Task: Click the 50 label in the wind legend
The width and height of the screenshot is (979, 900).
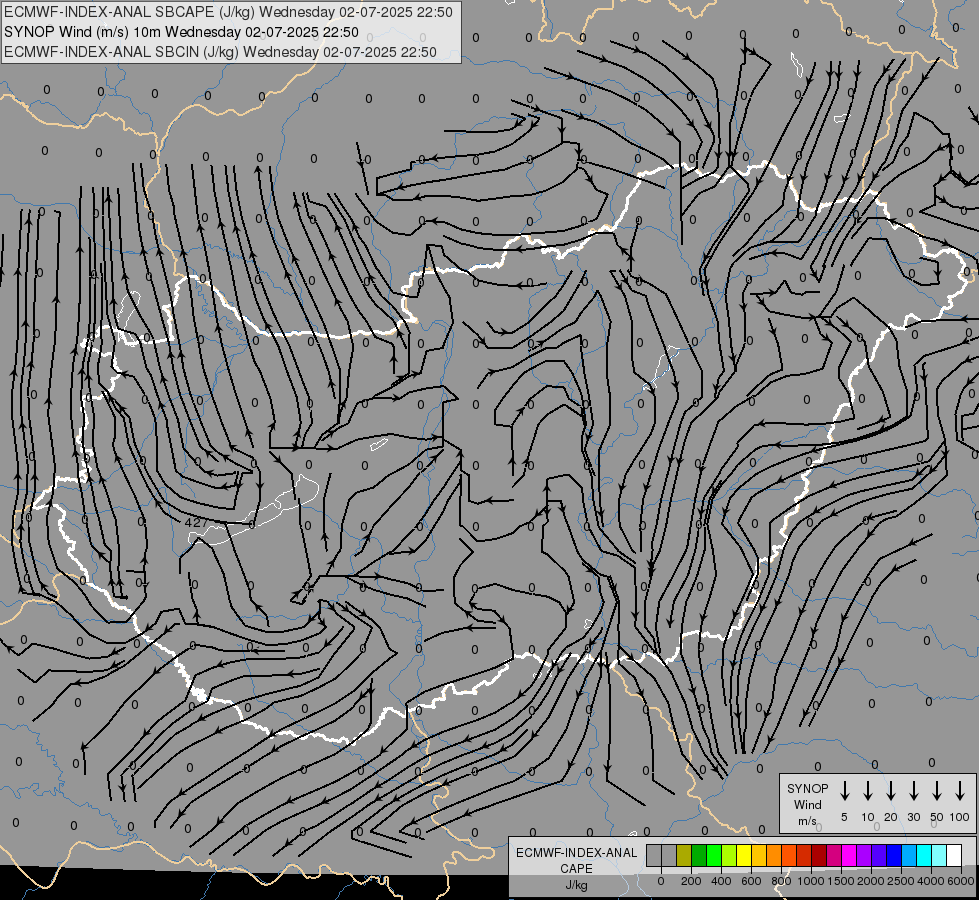Action: point(937,817)
